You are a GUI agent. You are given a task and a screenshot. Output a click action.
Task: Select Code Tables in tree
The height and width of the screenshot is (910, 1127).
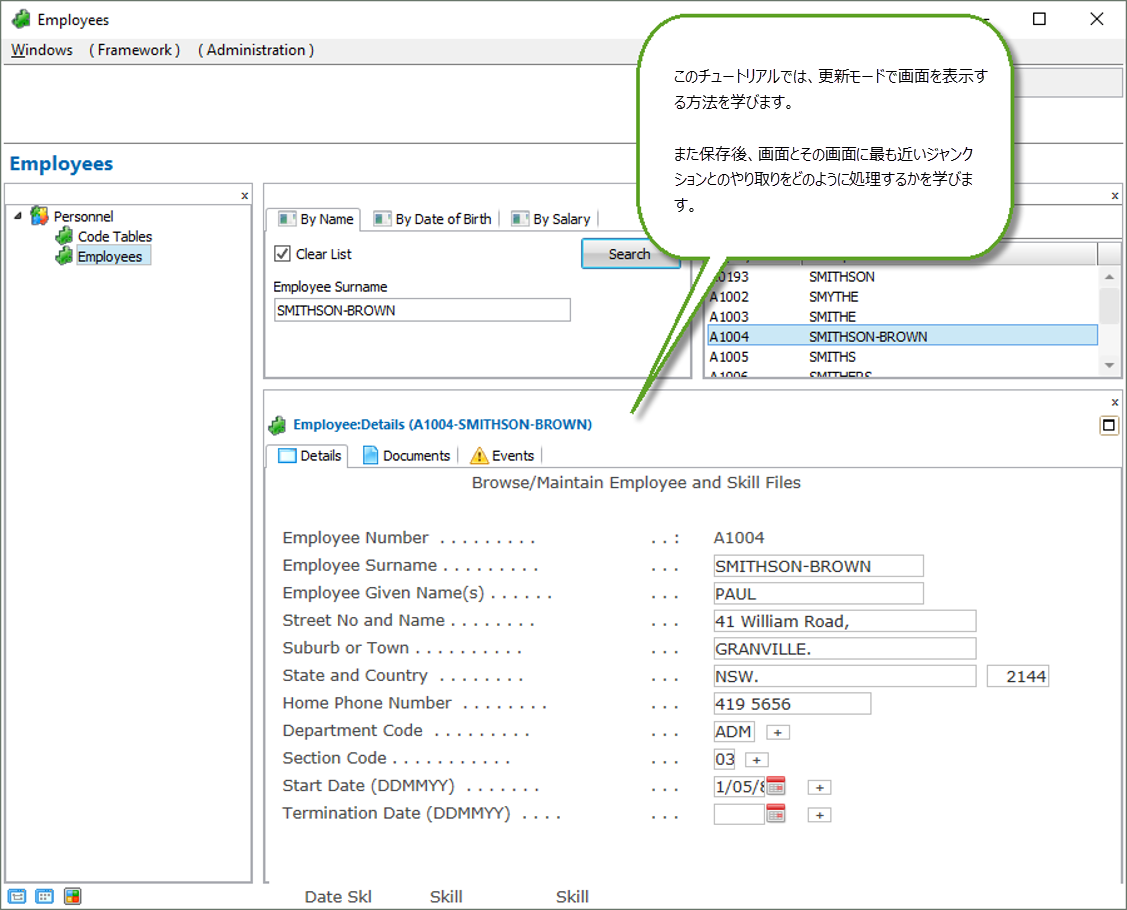(115, 236)
